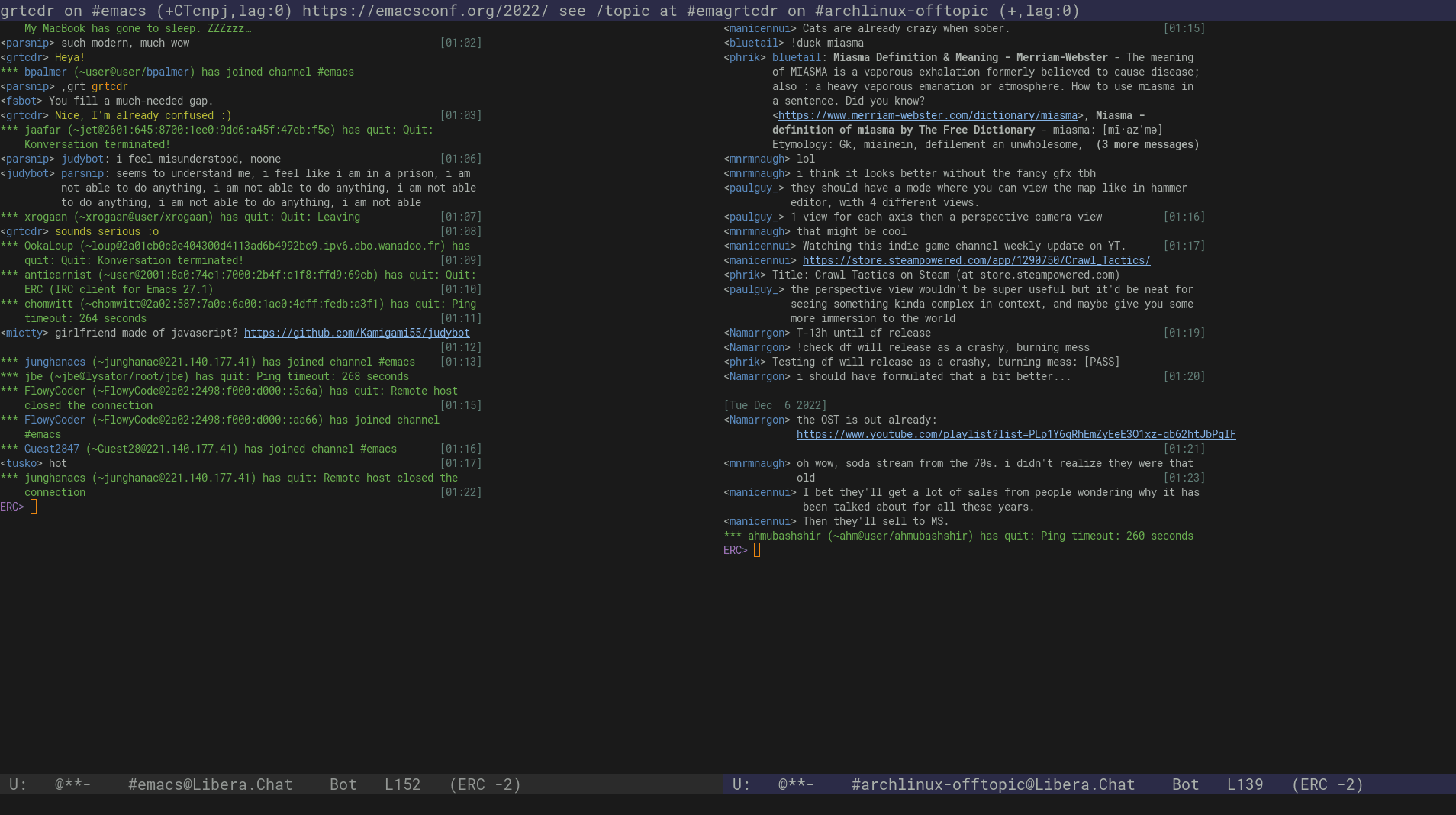The image size is (1456, 815).
Task: Click 'My MacBook has gone to sleep' line
Action: [137, 28]
